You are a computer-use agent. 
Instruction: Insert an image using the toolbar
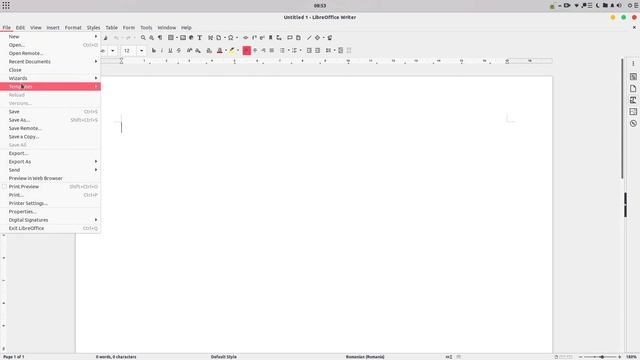(183, 38)
